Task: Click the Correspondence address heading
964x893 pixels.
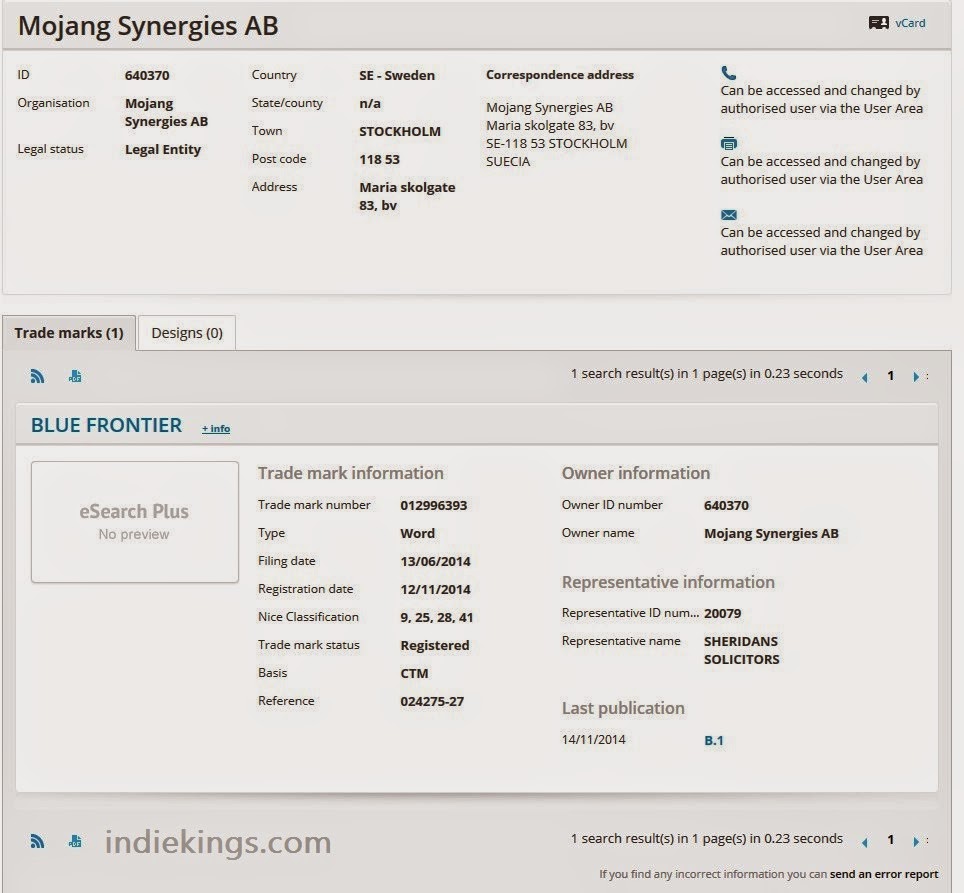Action: 560,75
